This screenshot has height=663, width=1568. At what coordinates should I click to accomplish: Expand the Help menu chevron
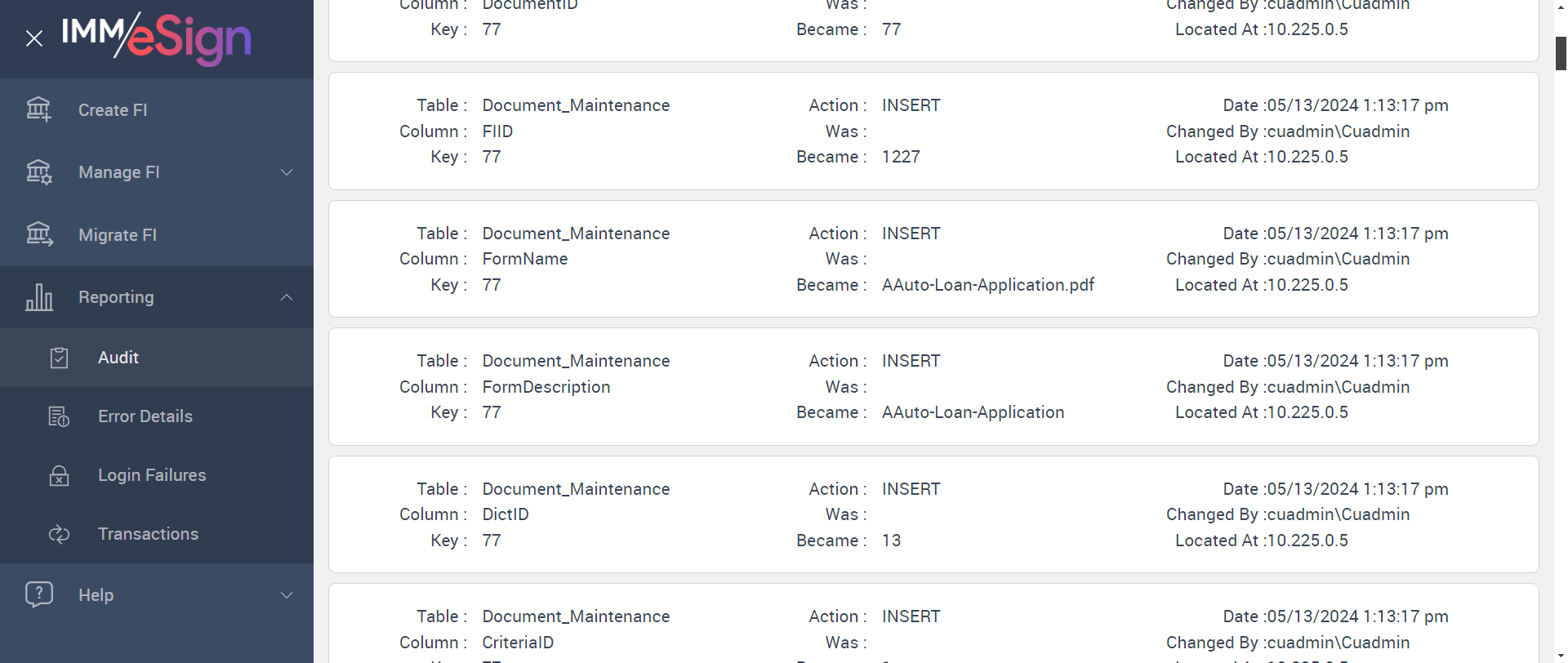click(287, 595)
